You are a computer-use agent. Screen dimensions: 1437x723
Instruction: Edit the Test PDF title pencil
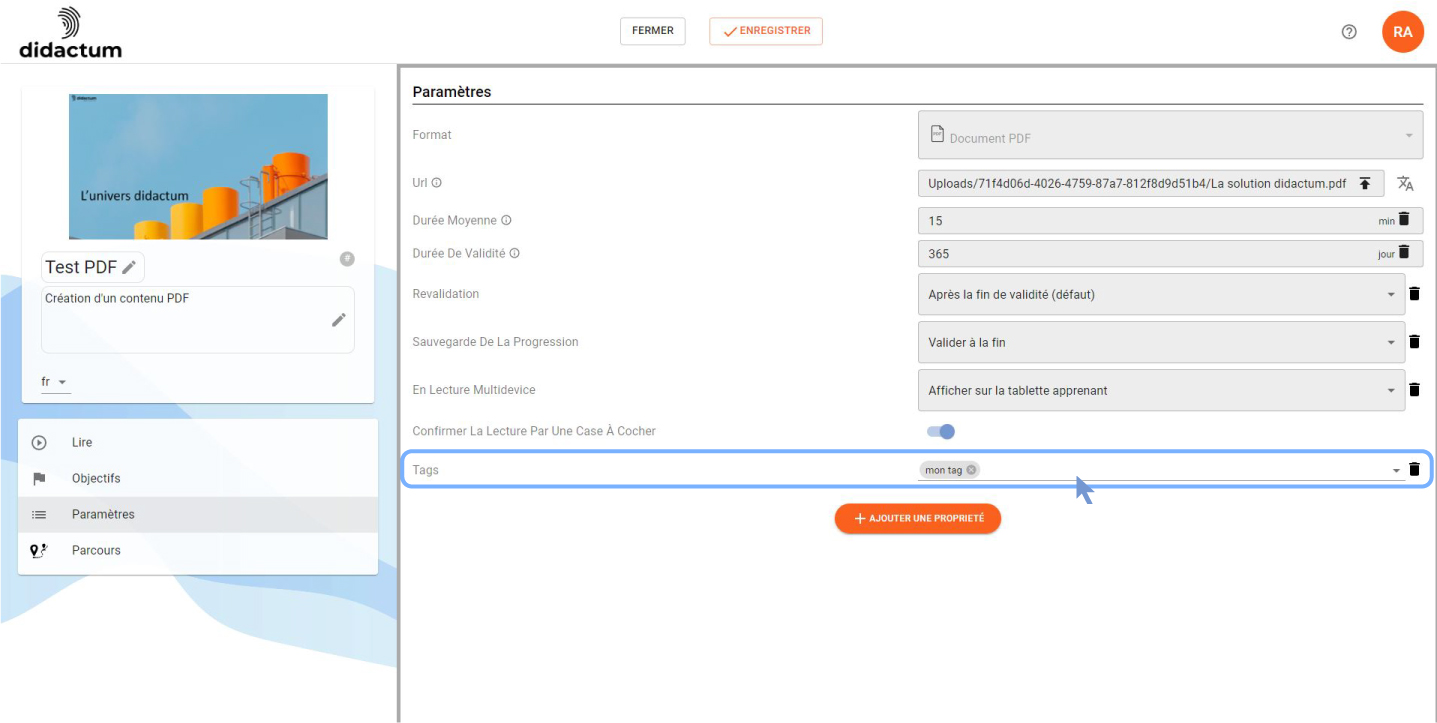point(129,268)
